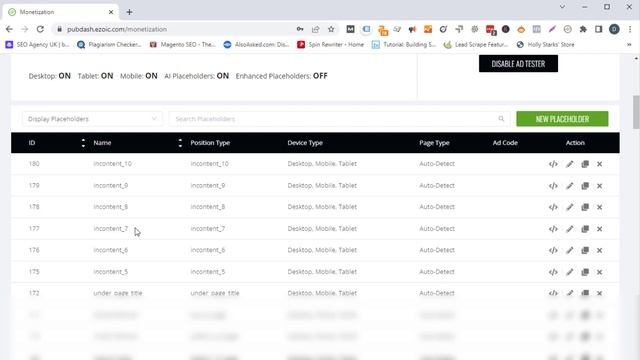
Task: Delete the incontent_9 placeholder
Action: tap(600, 186)
